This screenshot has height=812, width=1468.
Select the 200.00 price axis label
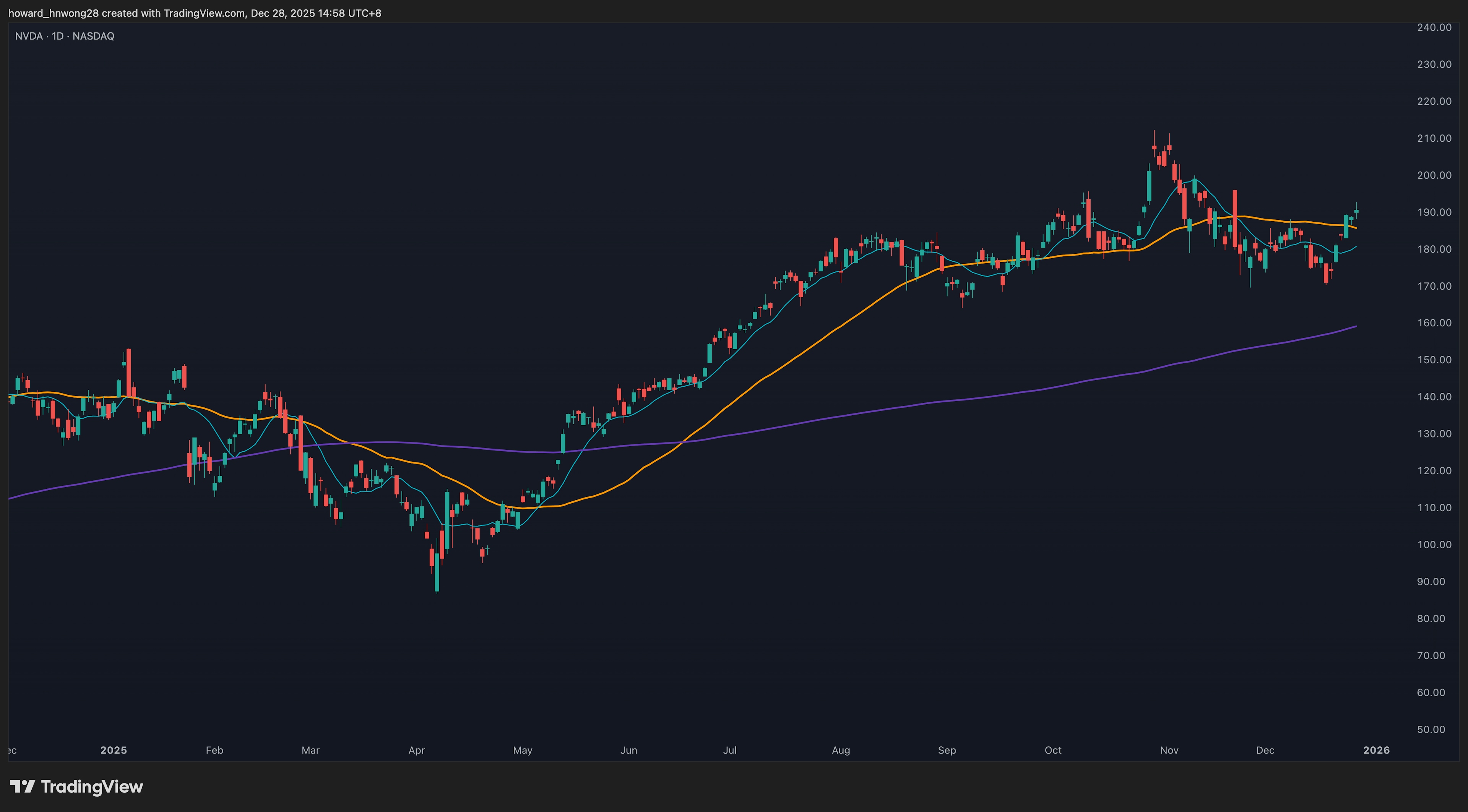pos(1434,175)
